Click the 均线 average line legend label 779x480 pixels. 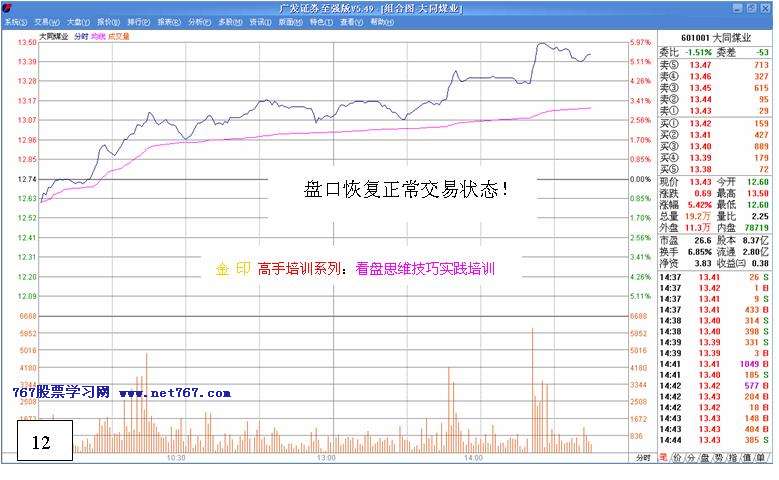(x=97, y=35)
